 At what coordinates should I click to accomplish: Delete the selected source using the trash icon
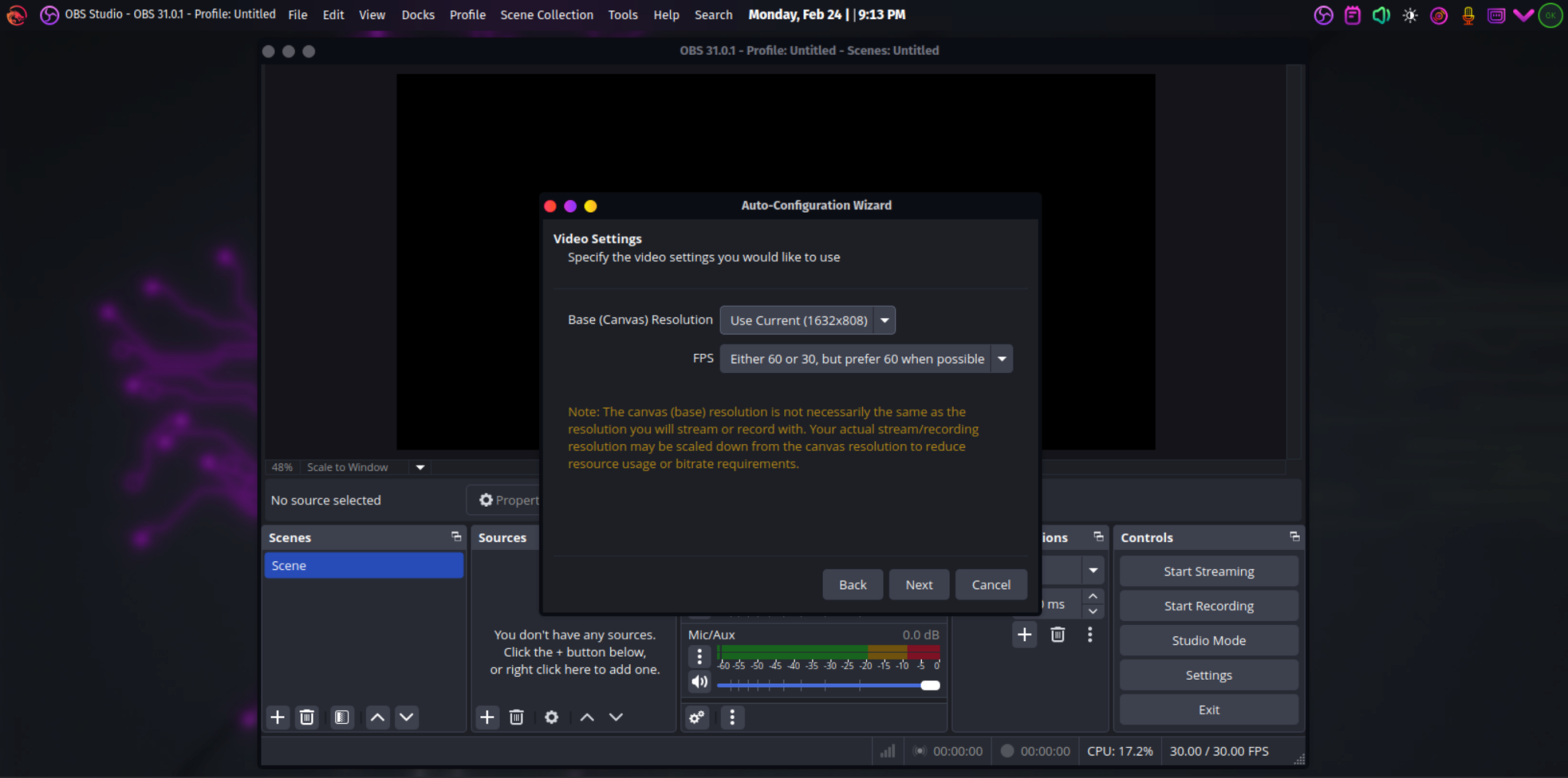pyautogui.click(x=516, y=718)
